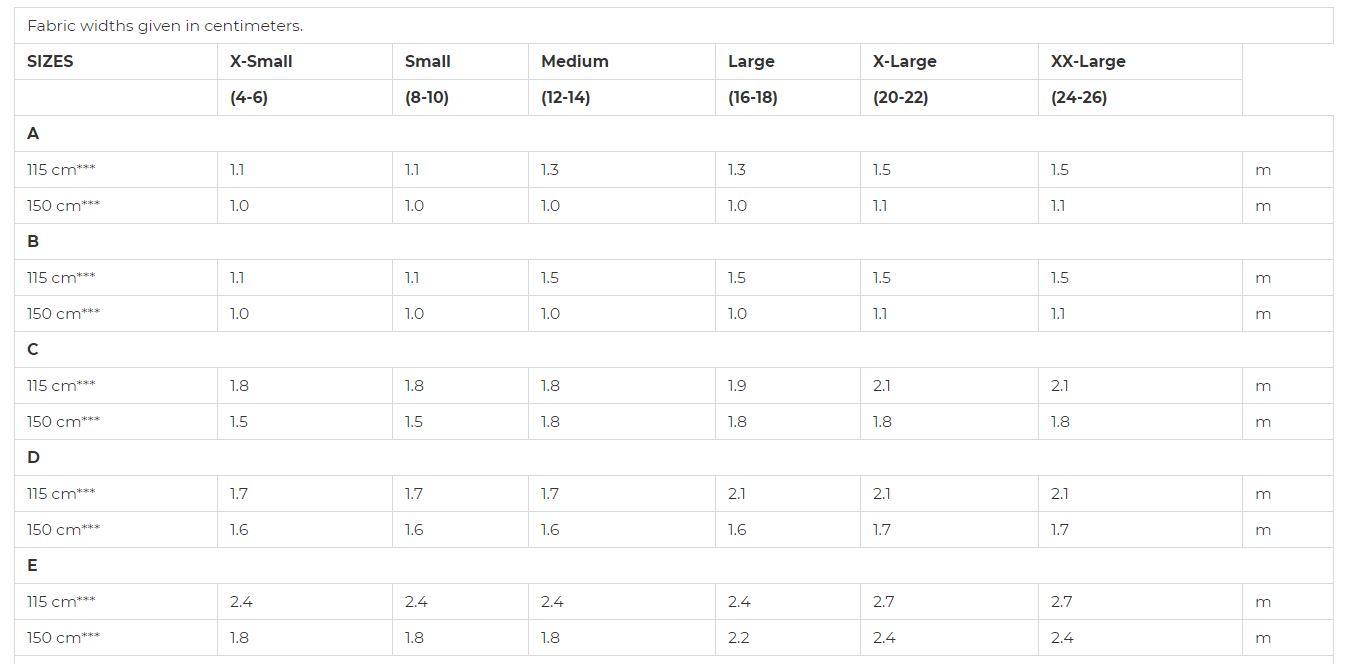Click the 'Fabric widths given in centimeters' note
The height and width of the screenshot is (664, 1361).
tap(165, 26)
